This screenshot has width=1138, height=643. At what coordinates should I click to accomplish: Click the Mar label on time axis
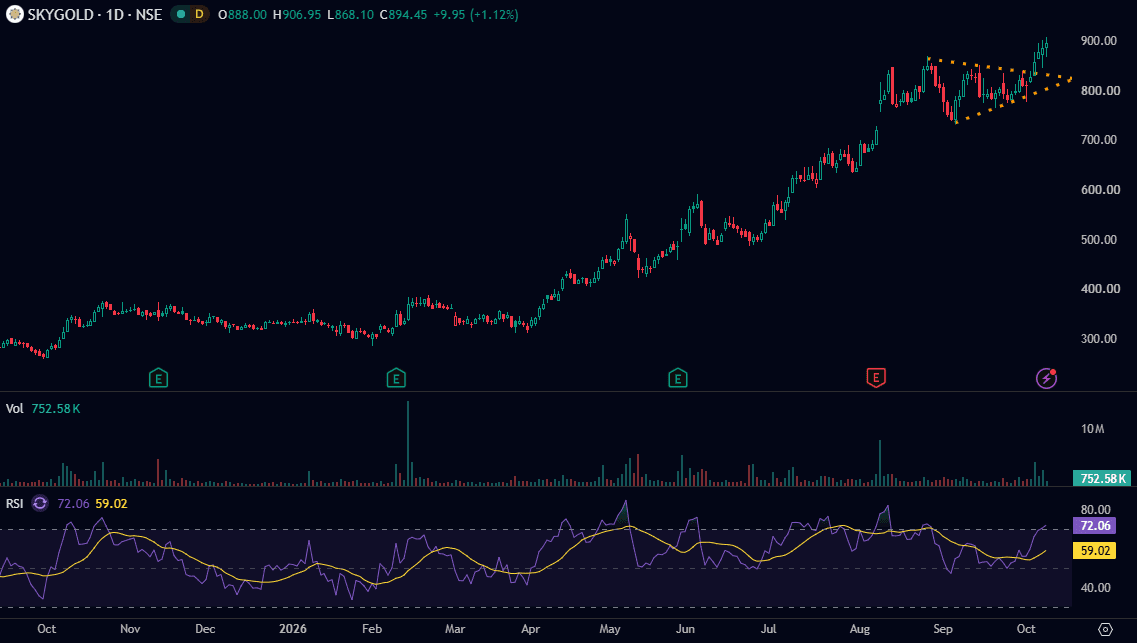click(x=455, y=628)
